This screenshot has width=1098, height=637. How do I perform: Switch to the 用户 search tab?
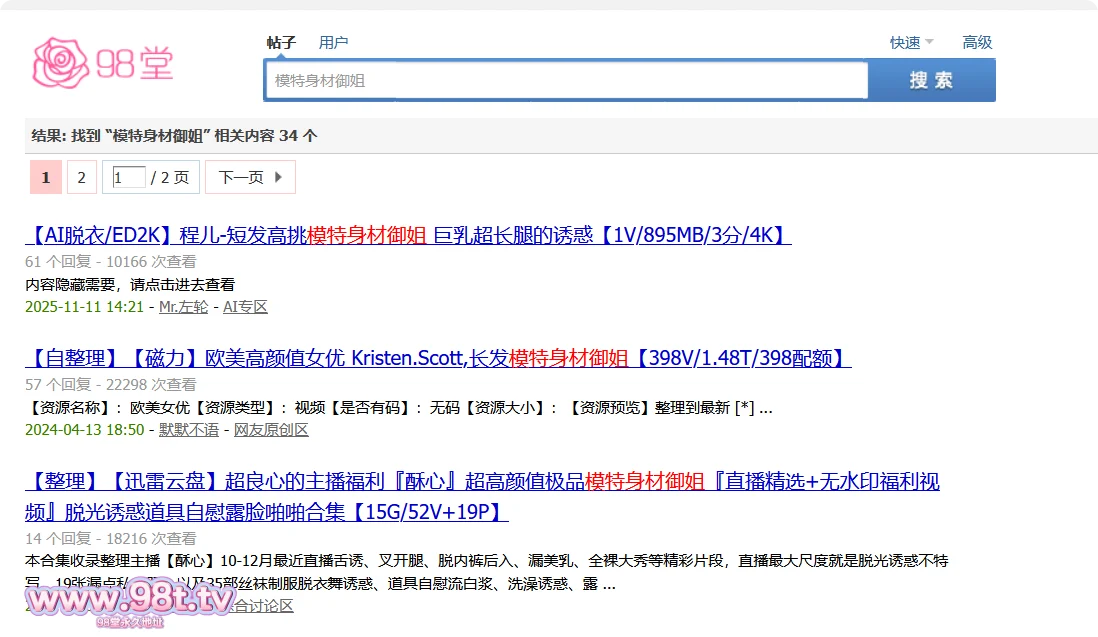click(333, 43)
